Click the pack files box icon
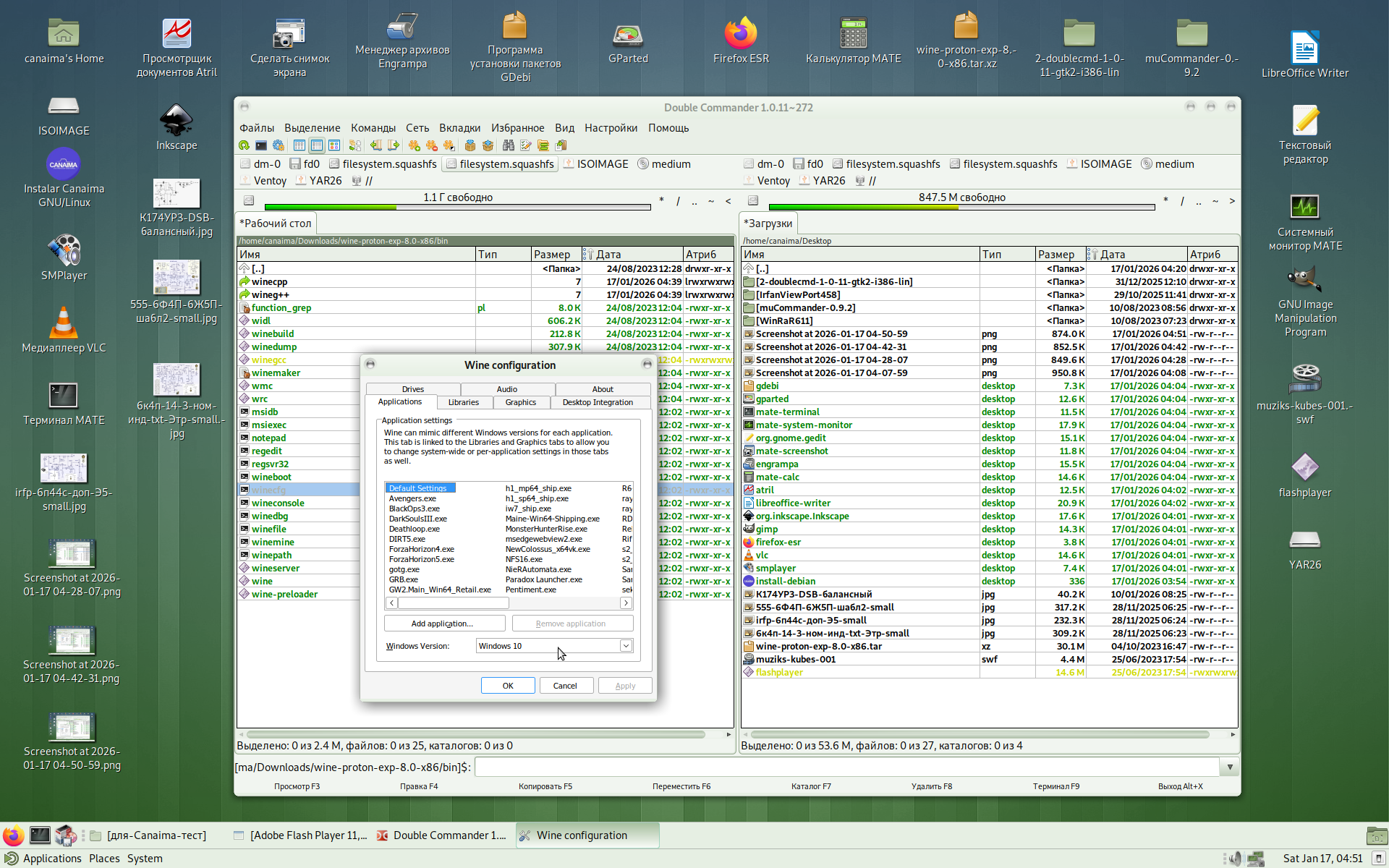1389x868 pixels. (x=470, y=145)
